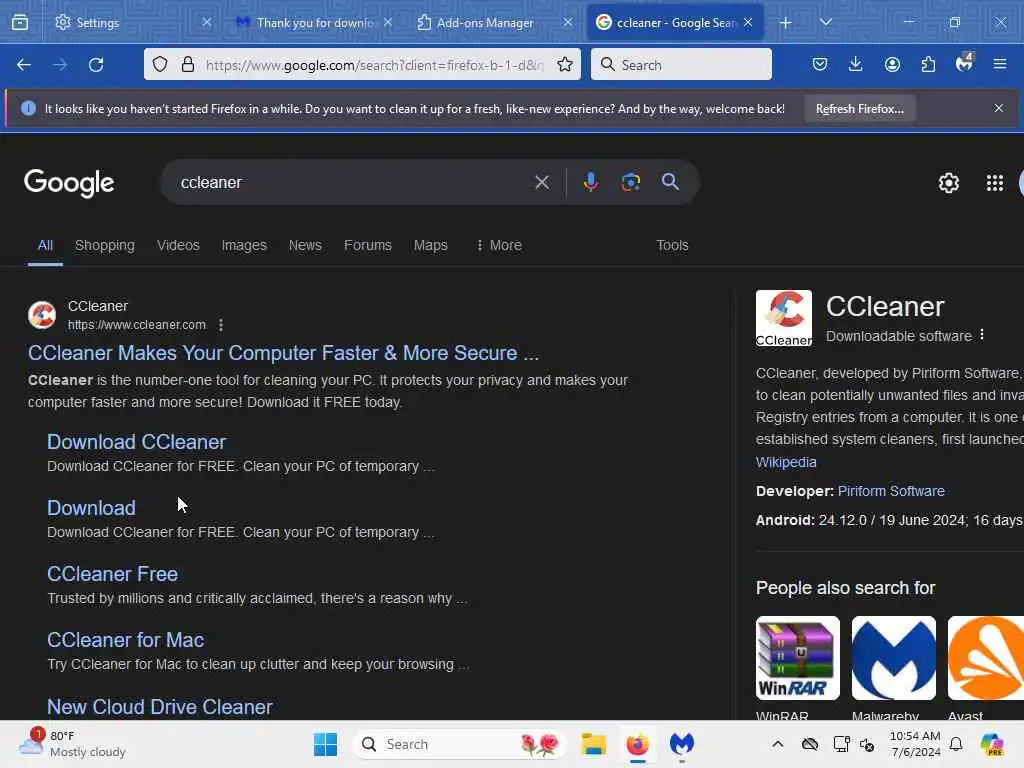Click the site lock padlock icon
The image size is (1024, 768).
pos(188,64)
